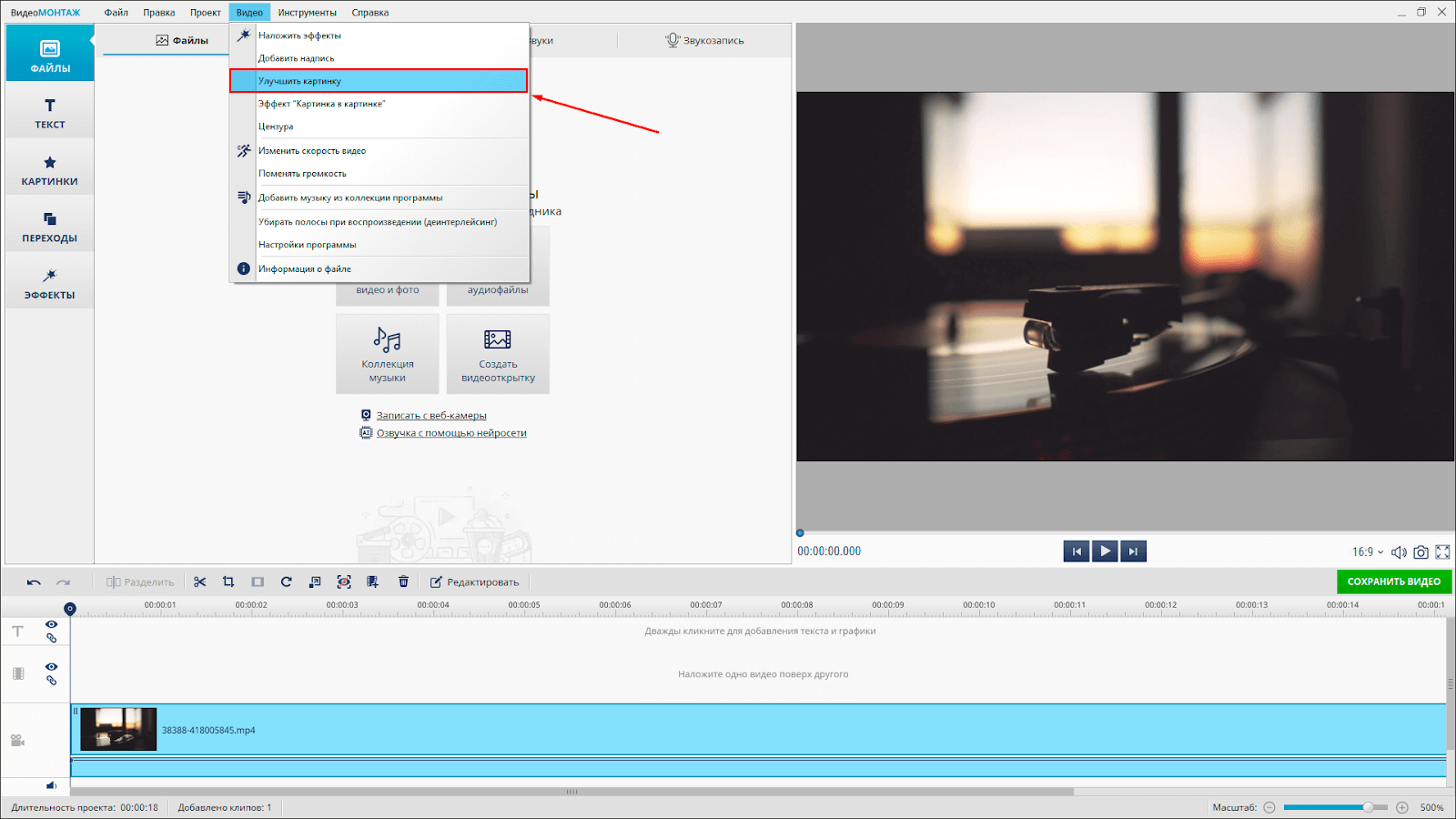Viewport: 1456px width, 819px height.
Task: Undo the last action with the arrow icon
Action: coord(34,582)
